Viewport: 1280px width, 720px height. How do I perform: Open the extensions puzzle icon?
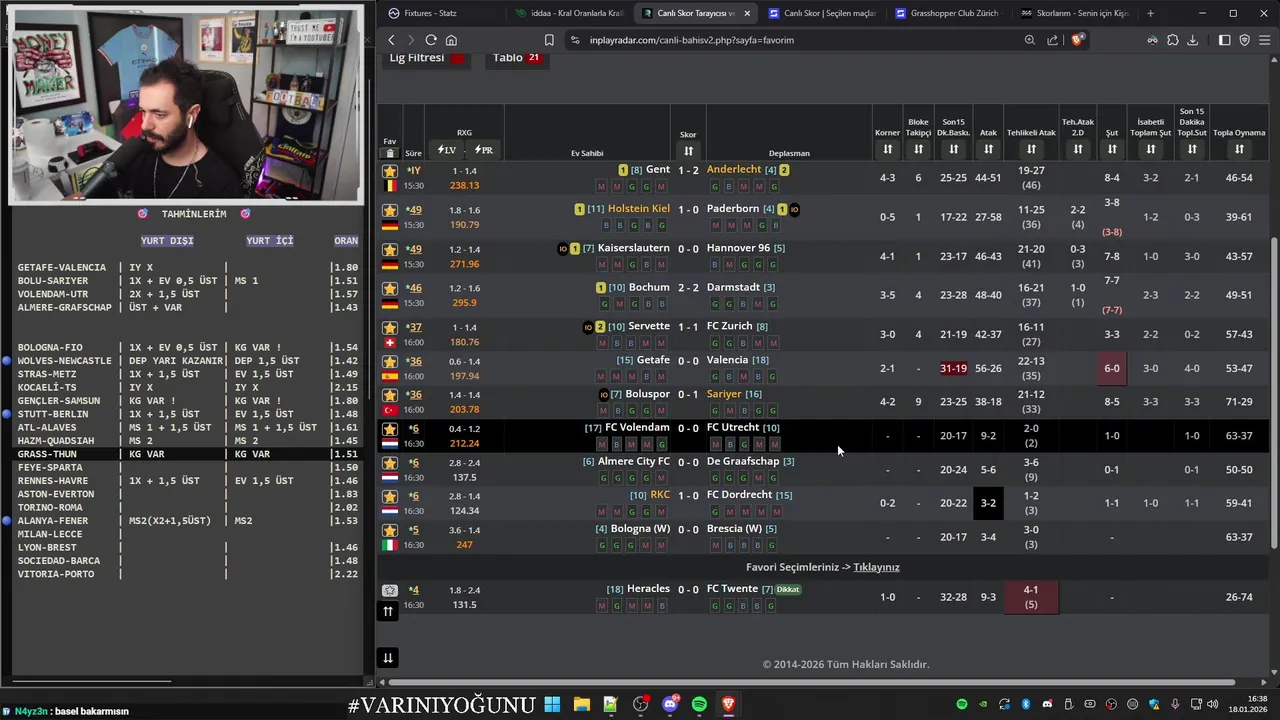pyautogui.click(x=1173, y=40)
